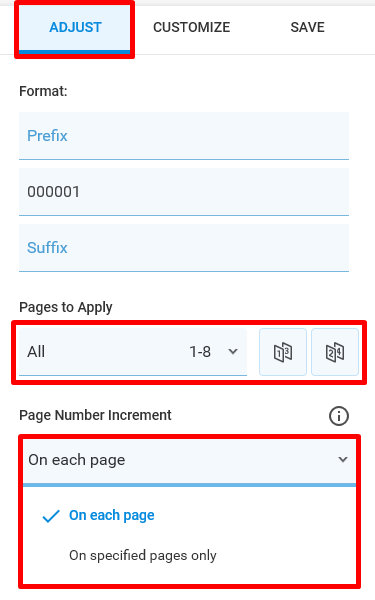Viewport: 375px width, 600px height.
Task: Expand chevron next to 1-8 range
Action: tap(233, 352)
